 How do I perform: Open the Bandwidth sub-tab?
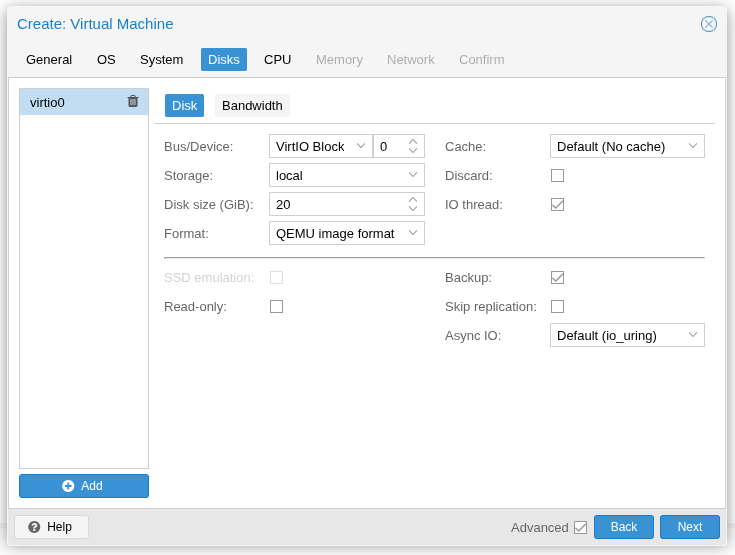252,105
